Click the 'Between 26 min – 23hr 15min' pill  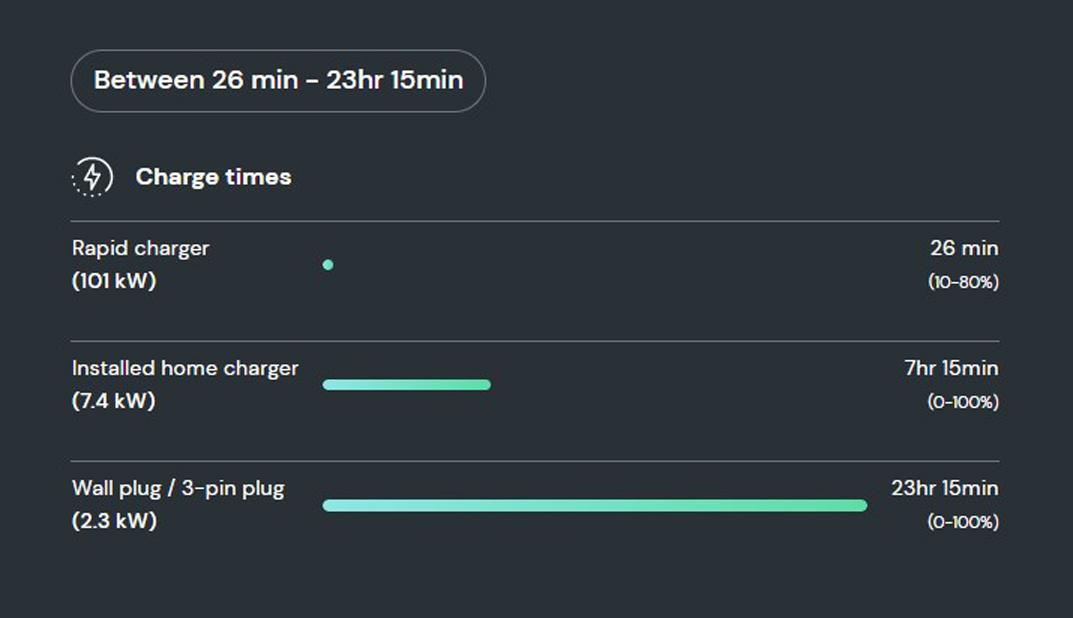click(x=278, y=81)
